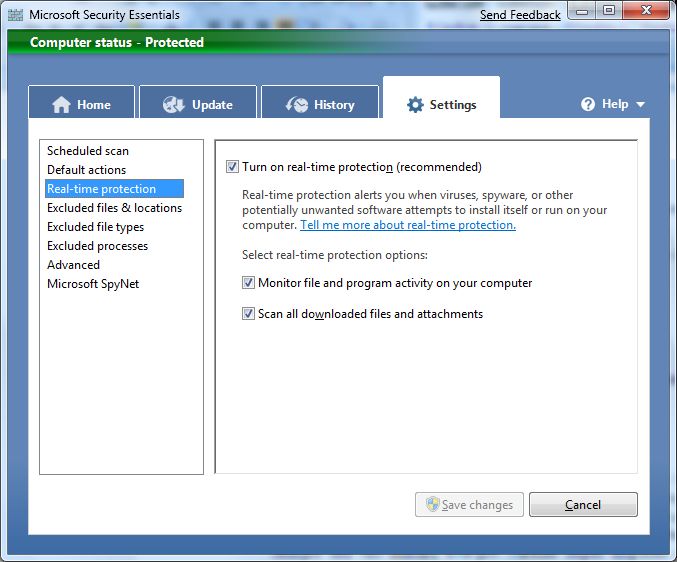Click the Save changes button
Viewport: 677px width, 562px height.
pos(469,504)
